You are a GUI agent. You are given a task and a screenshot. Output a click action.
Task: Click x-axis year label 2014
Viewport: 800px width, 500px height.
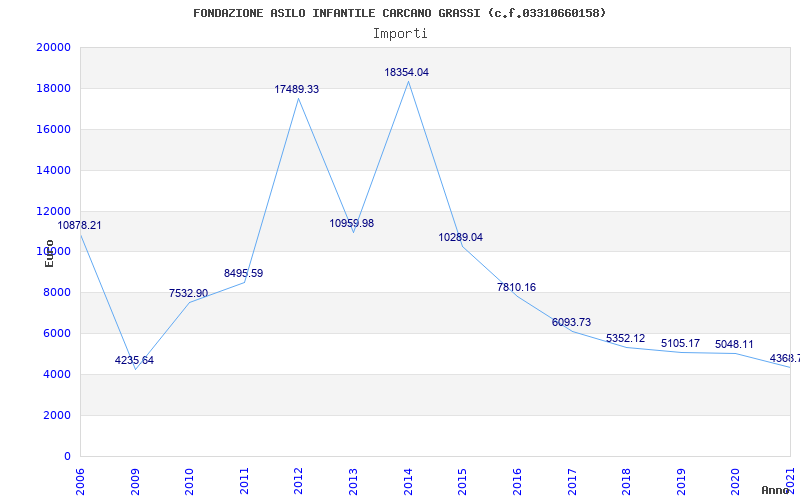pyautogui.click(x=408, y=481)
